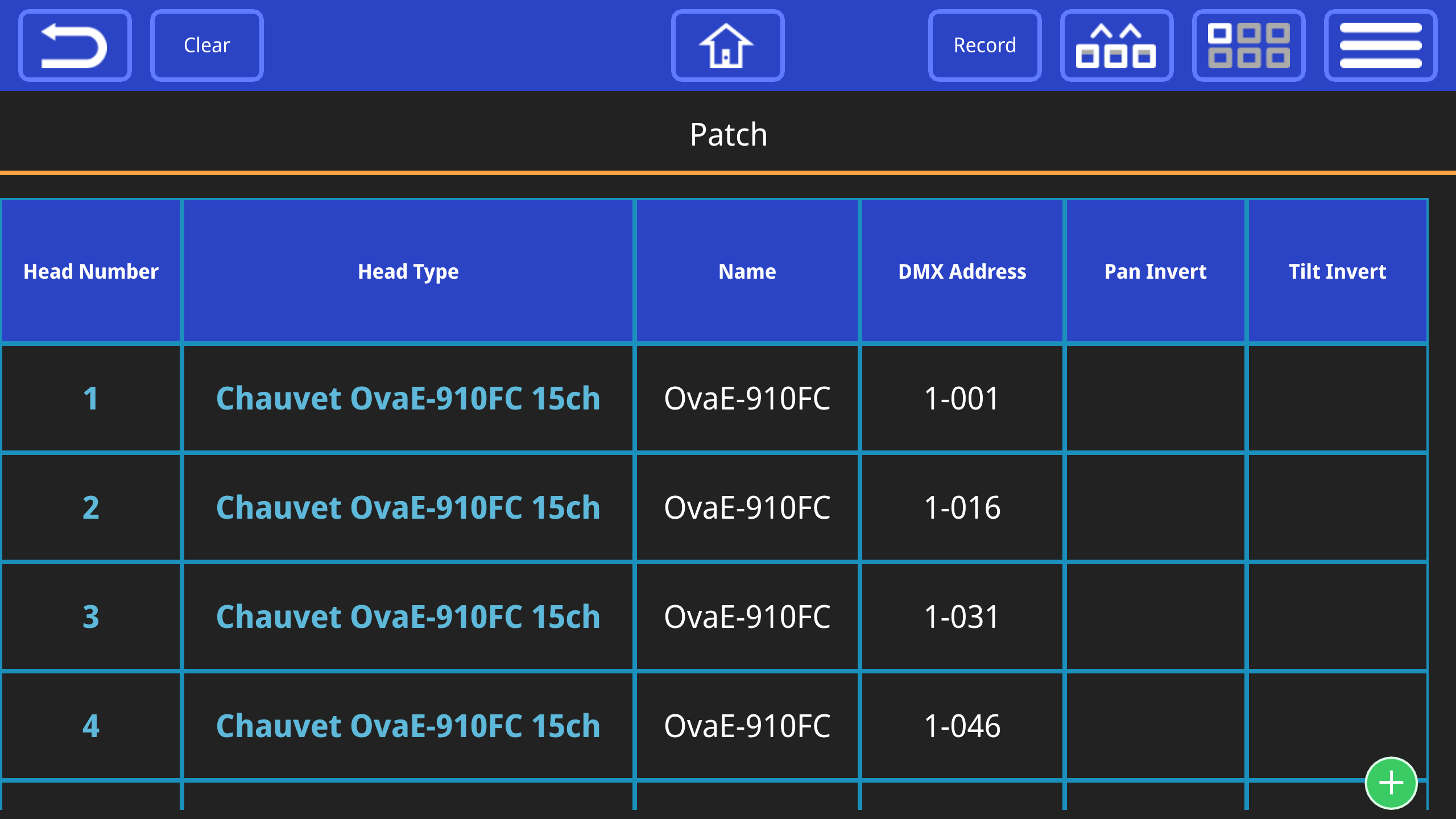Select the Head Type column header
Image resolution: width=1456 pixels, height=819 pixels.
coord(408,271)
